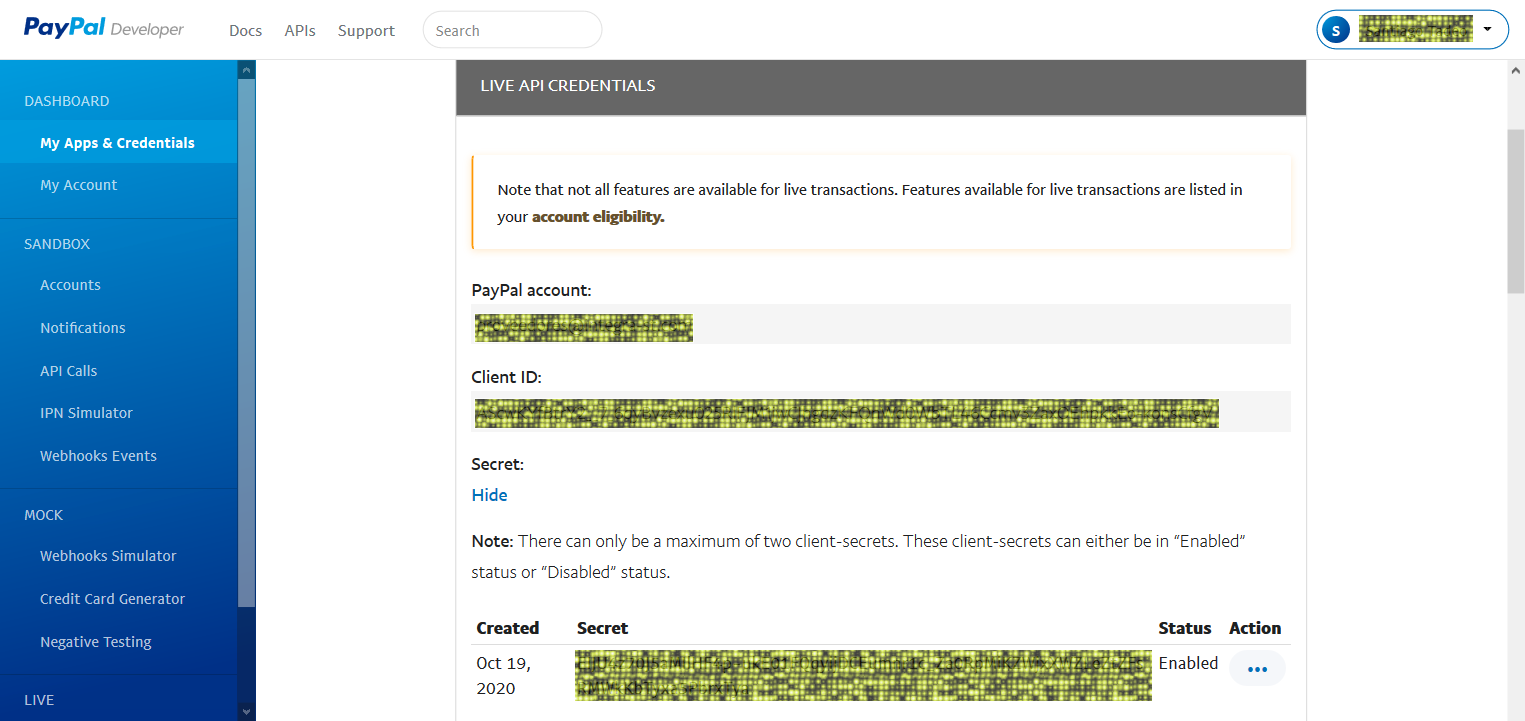Open My Account in sidebar
The width and height of the screenshot is (1525, 721).
78,185
